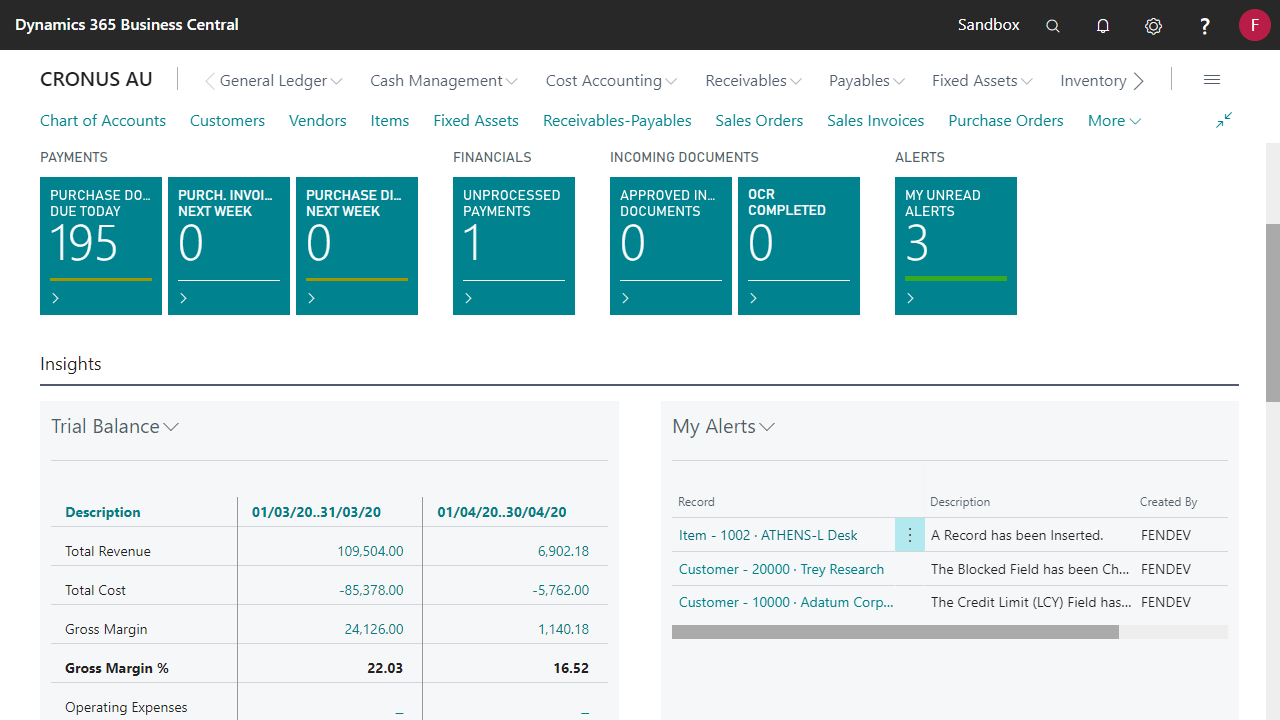Open alert record Customer 10000 Adatum Corp
Image resolution: width=1280 pixels, height=720 pixels.
786,602
